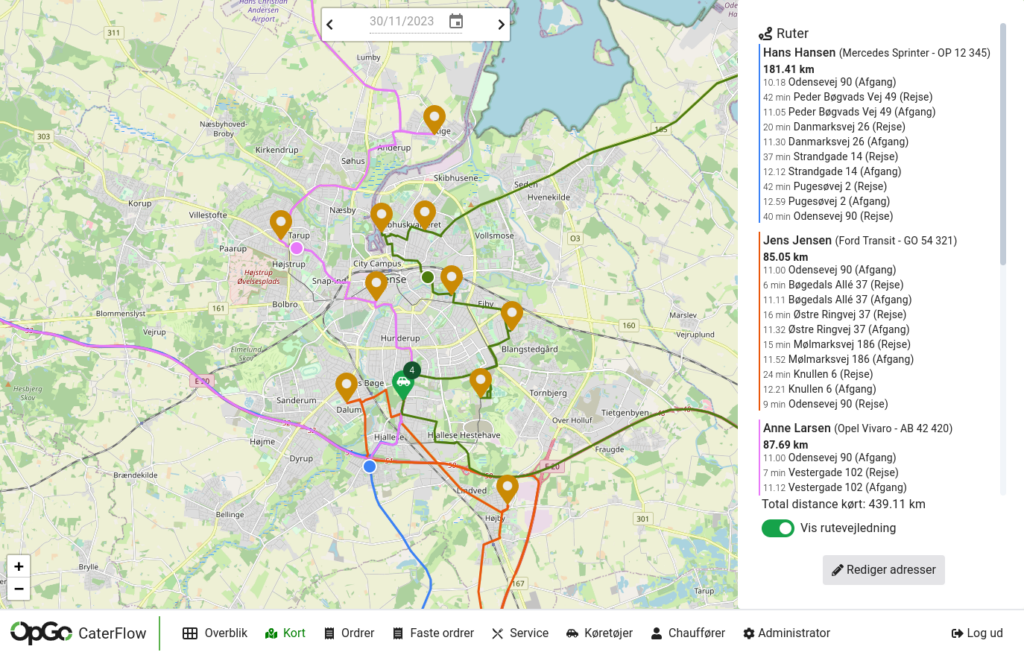Viewport: 1024px width, 655px height.
Task: Toggle the Vis rutevejledning switch
Action: coord(777,528)
